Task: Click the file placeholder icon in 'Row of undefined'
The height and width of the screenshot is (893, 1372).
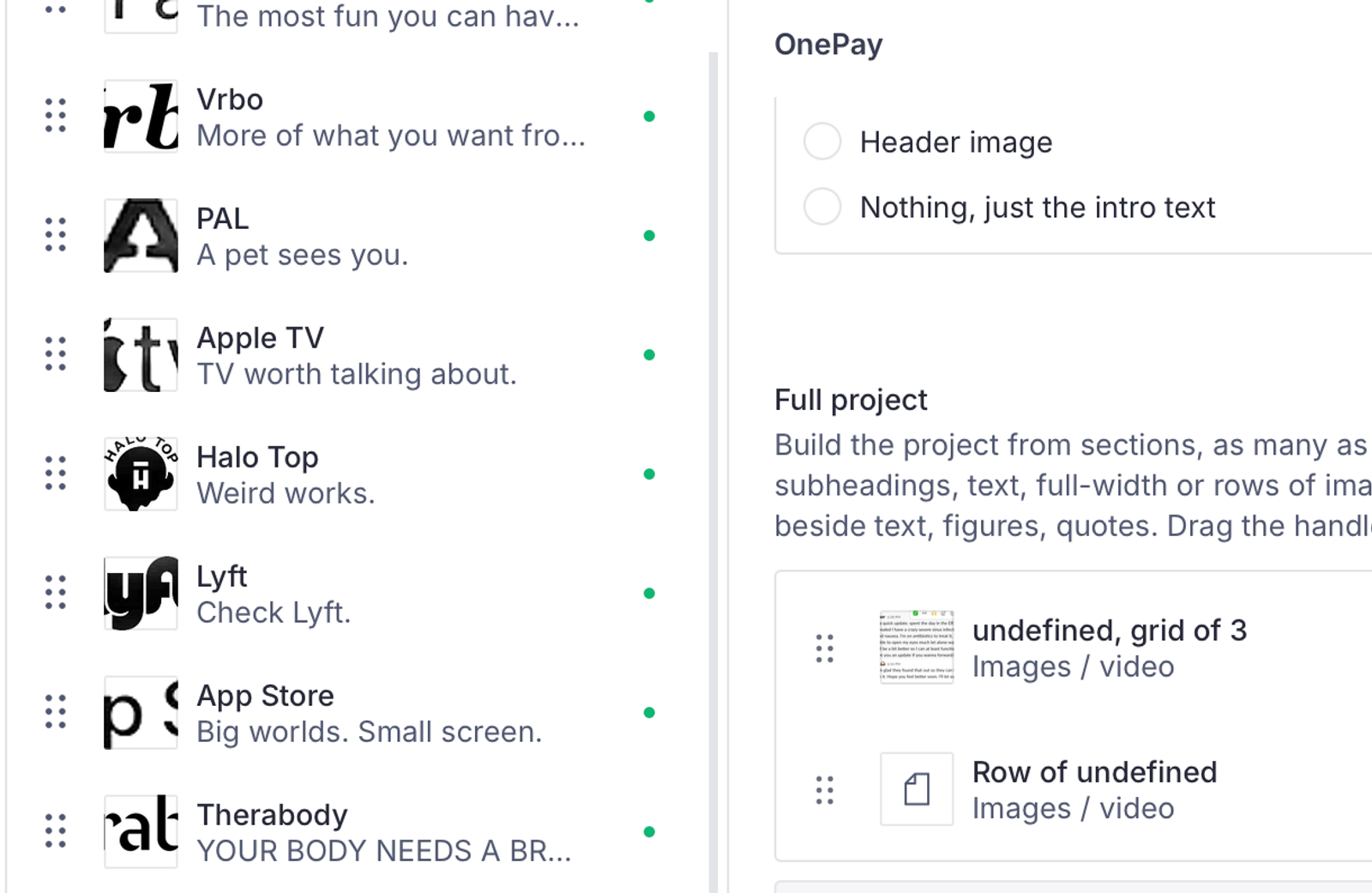Action: click(917, 789)
